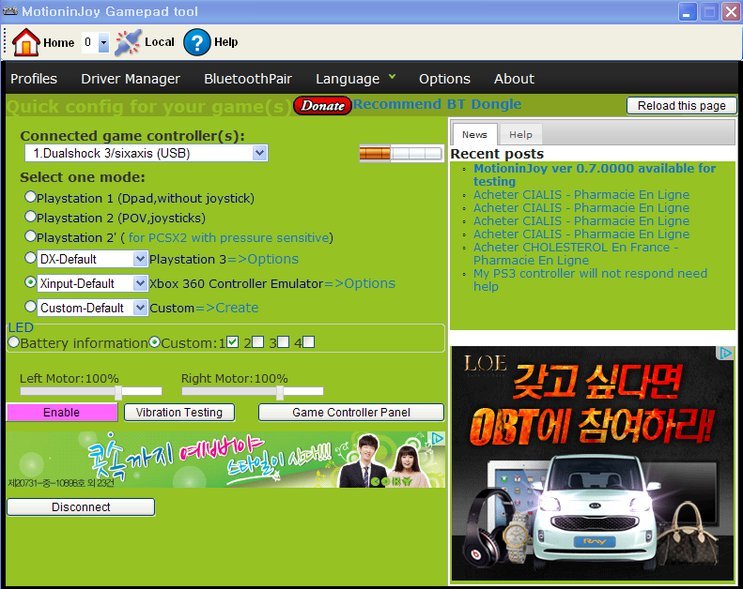Open the Options menu item
This screenshot has height=589, width=743.
click(444, 79)
